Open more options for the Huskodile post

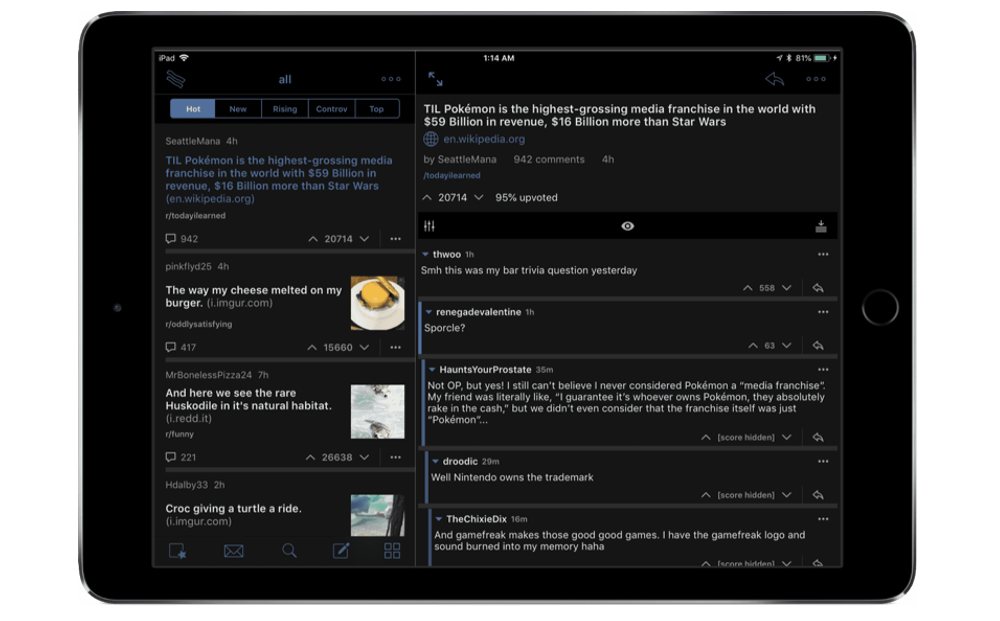tap(395, 457)
